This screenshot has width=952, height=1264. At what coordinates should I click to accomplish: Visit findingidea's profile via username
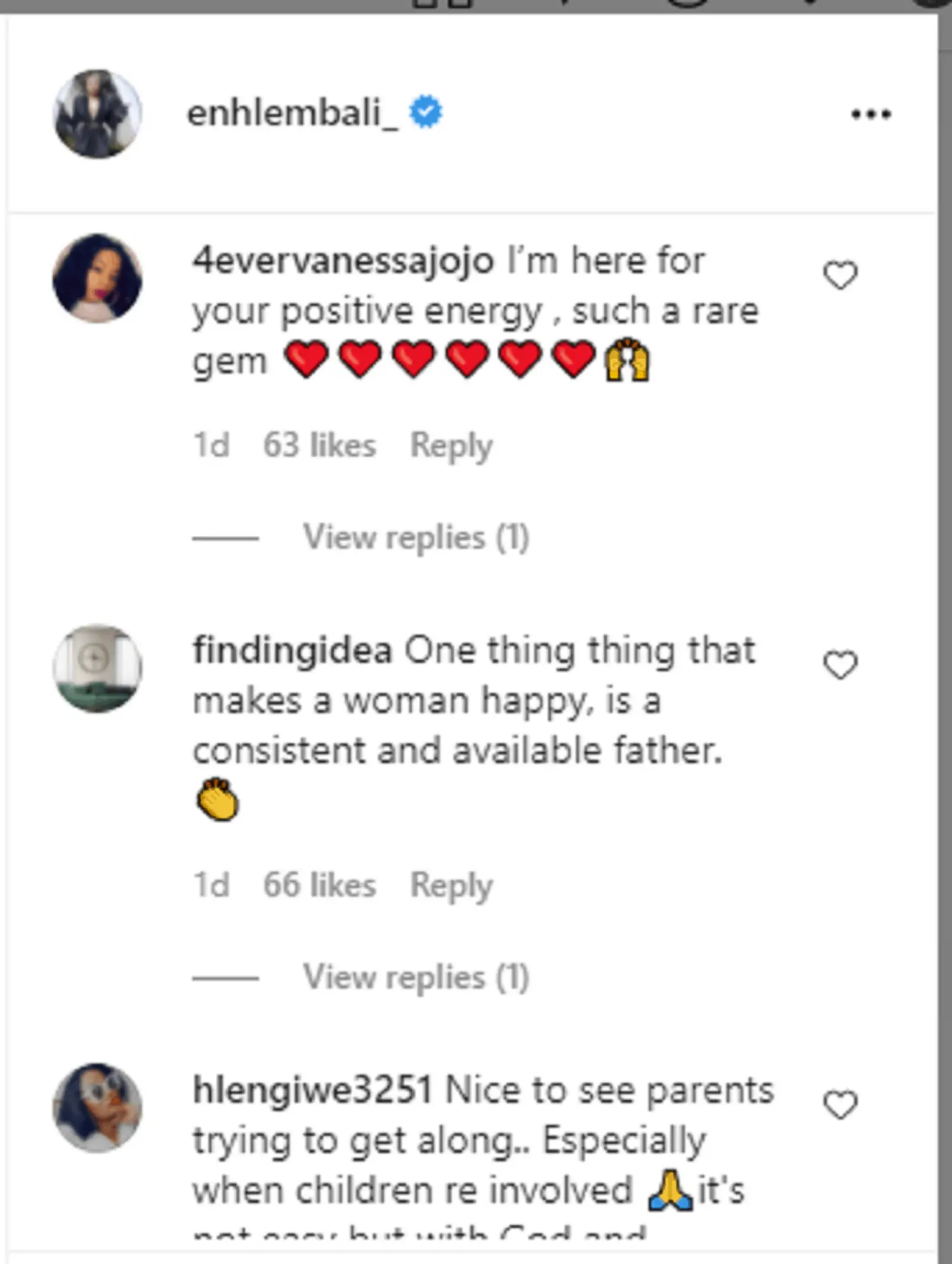coord(292,651)
